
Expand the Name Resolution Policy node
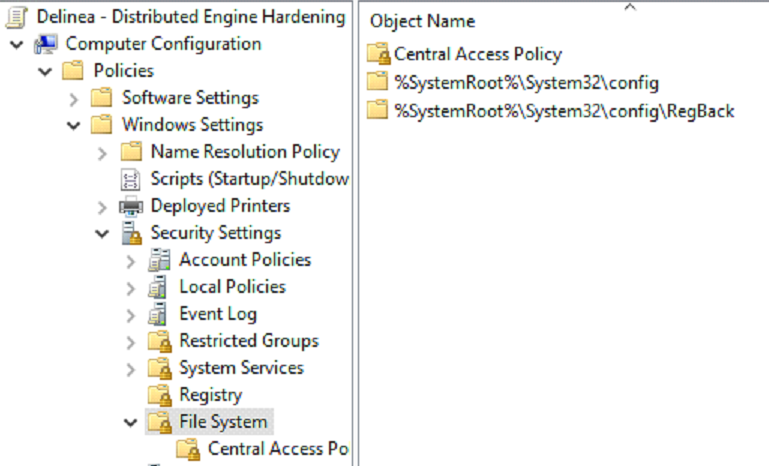point(102,152)
